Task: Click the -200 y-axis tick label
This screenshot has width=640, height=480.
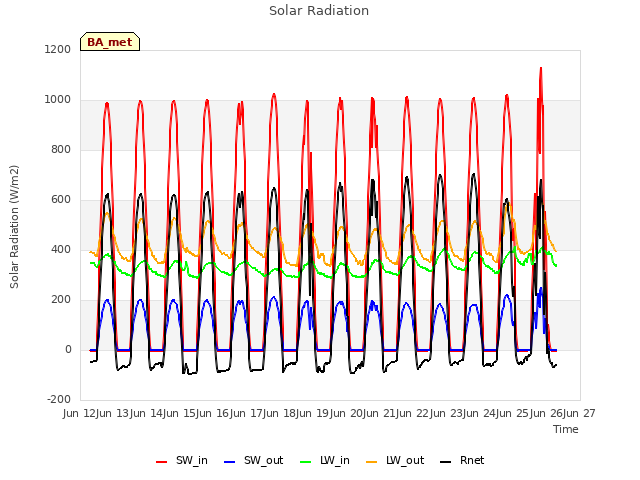Action: click(x=59, y=399)
